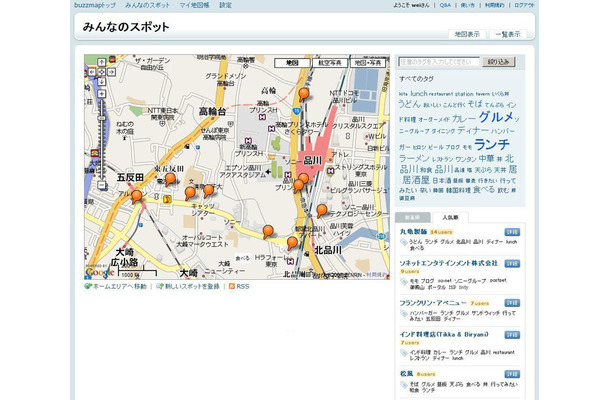Pan the map left with the arrow
This screenshot has height=400, width=610.
92,72
